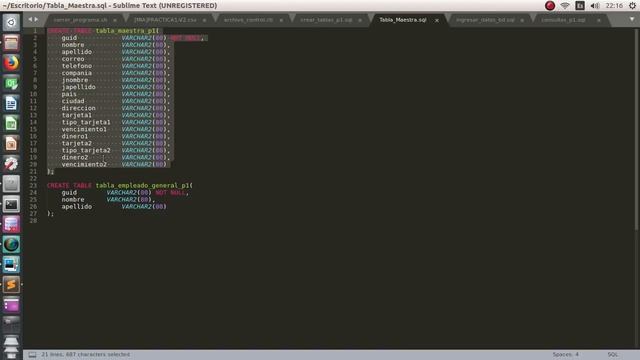Launch Firefox from the dock
This screenshot has width=640, height=360.
point(11,63)
